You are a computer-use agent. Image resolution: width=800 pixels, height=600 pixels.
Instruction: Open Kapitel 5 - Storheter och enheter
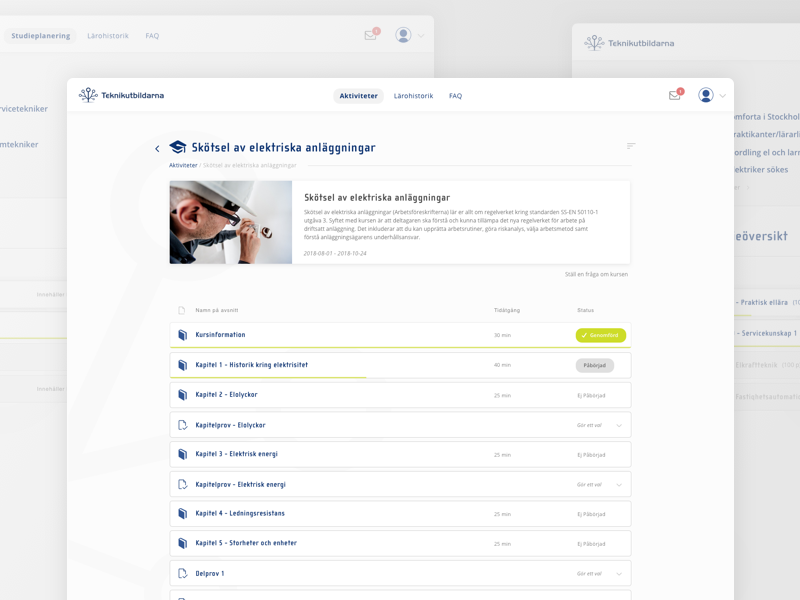coord(400,543)
